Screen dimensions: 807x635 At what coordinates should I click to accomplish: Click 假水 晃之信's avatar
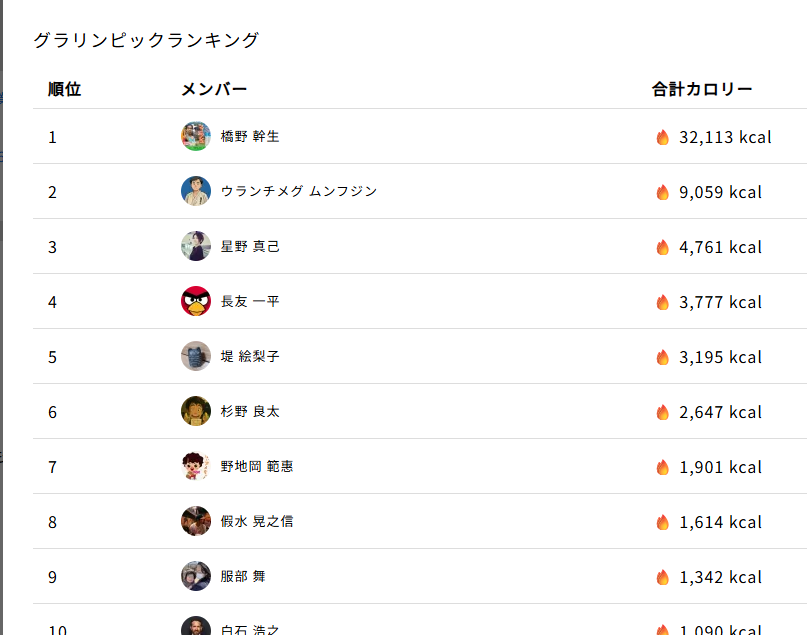196,521
